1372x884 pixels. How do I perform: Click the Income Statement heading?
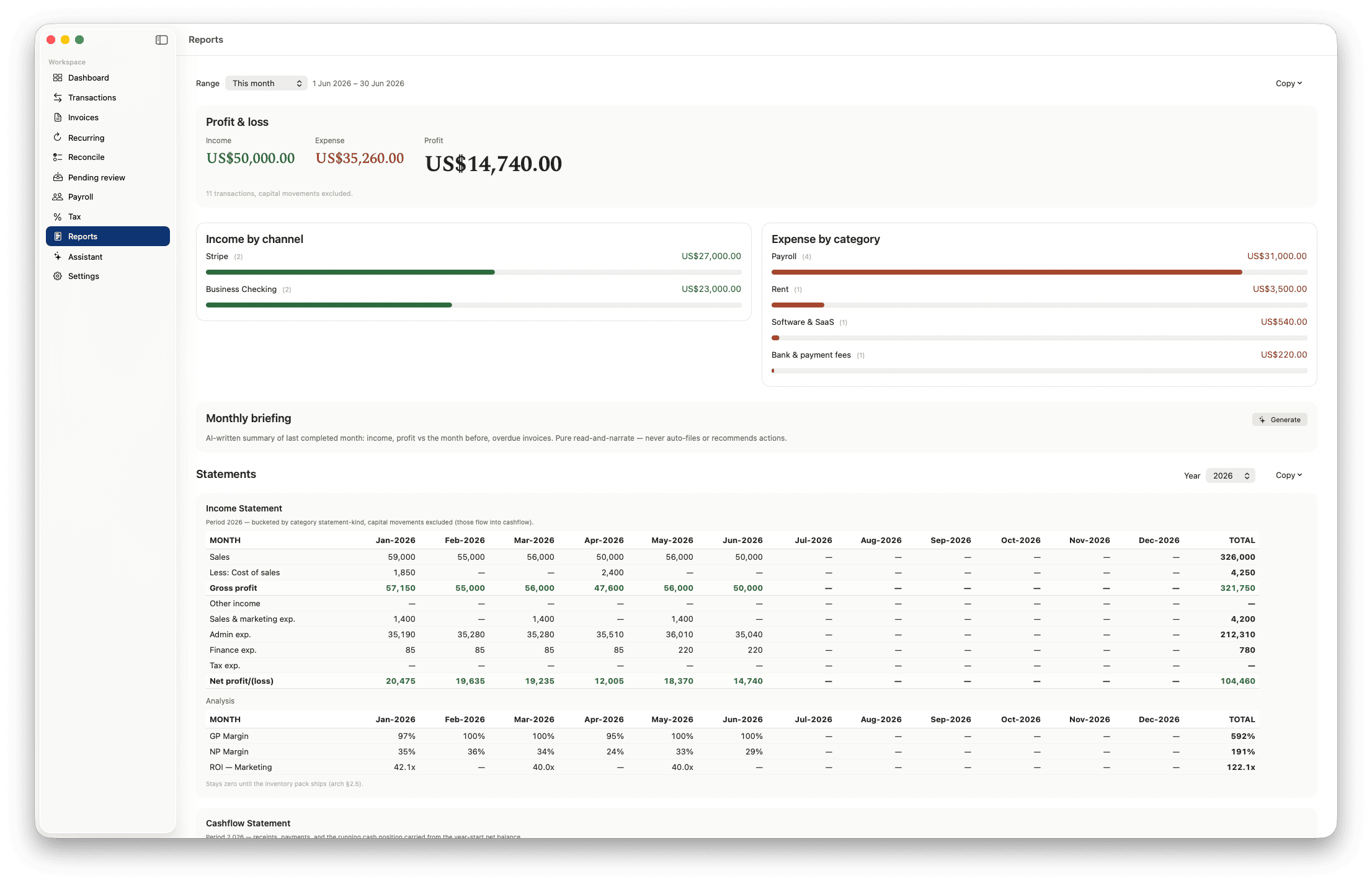(x=244, y=508)
